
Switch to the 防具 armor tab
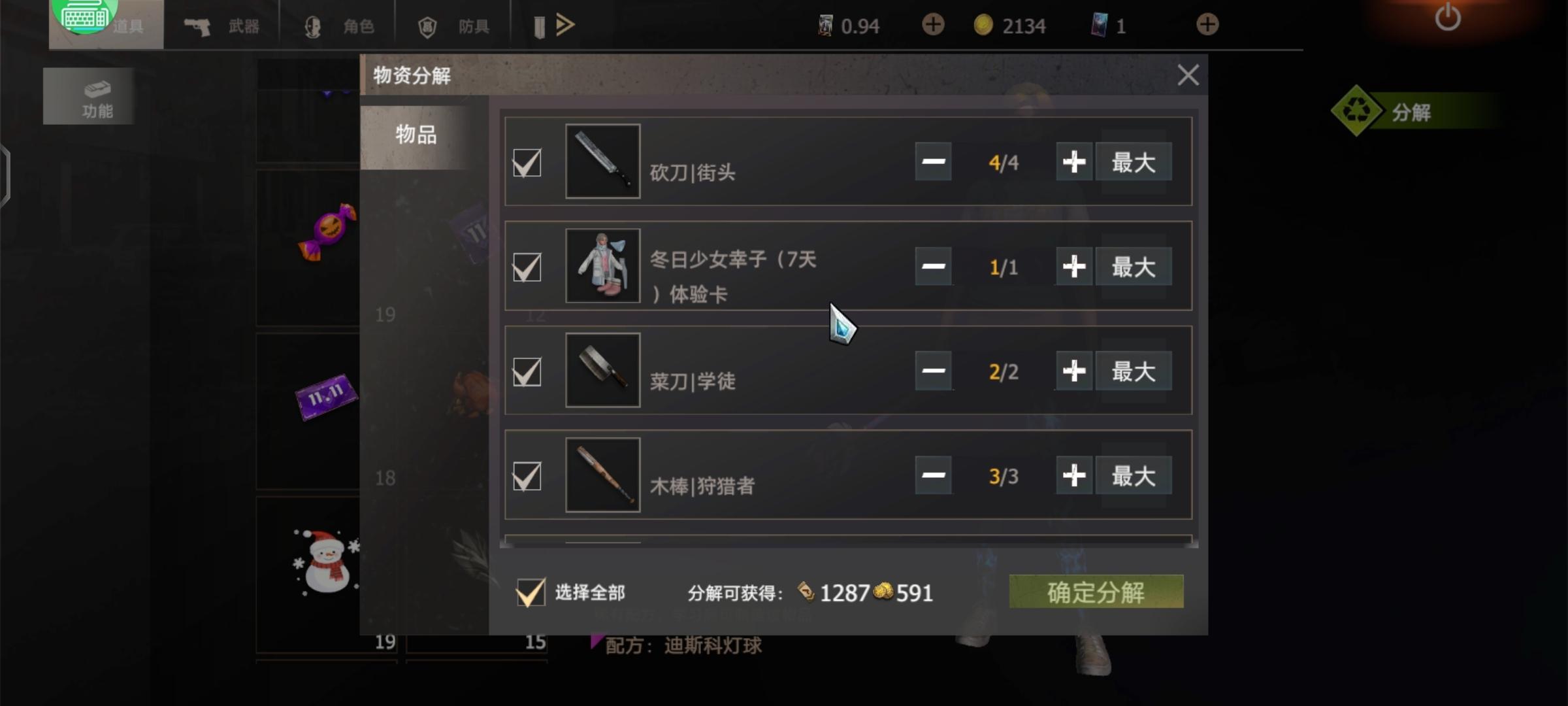tap(453, 26)
